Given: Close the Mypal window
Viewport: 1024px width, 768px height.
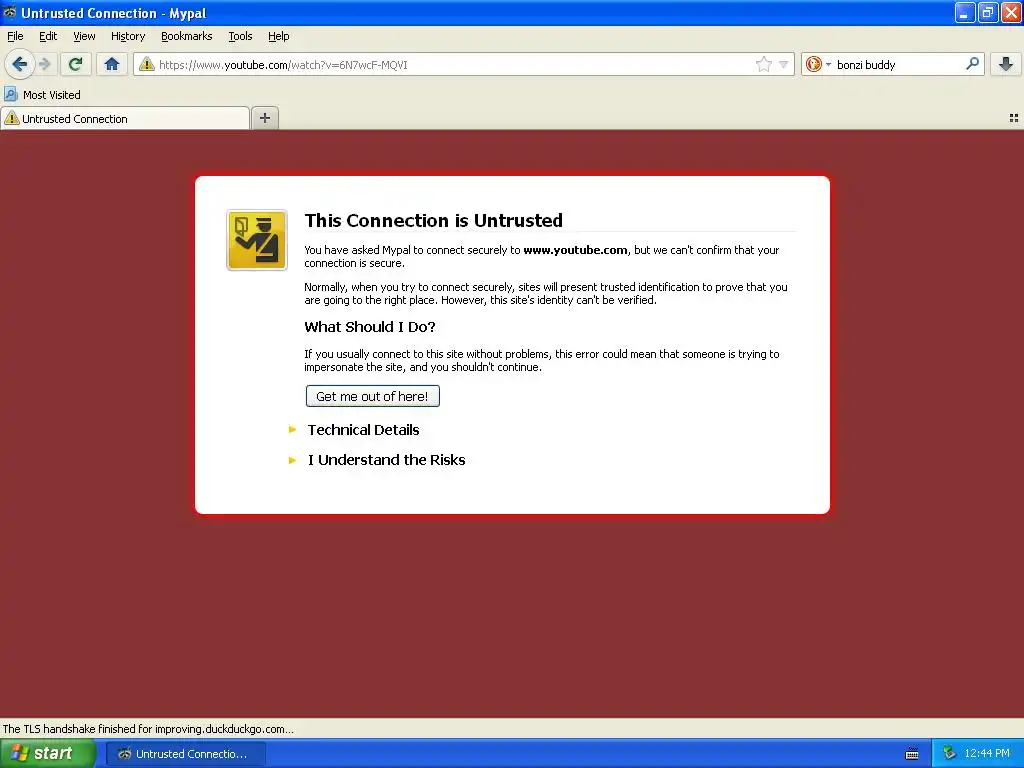Looking at the screenshot, I should tap(1011, 12).
